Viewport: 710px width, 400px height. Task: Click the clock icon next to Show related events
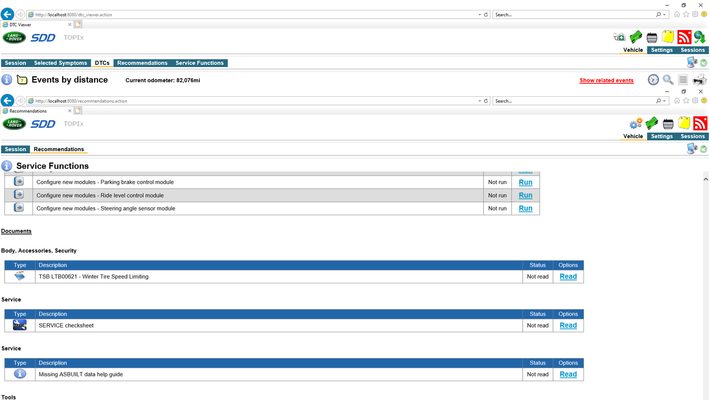click(x=653, y=80)
